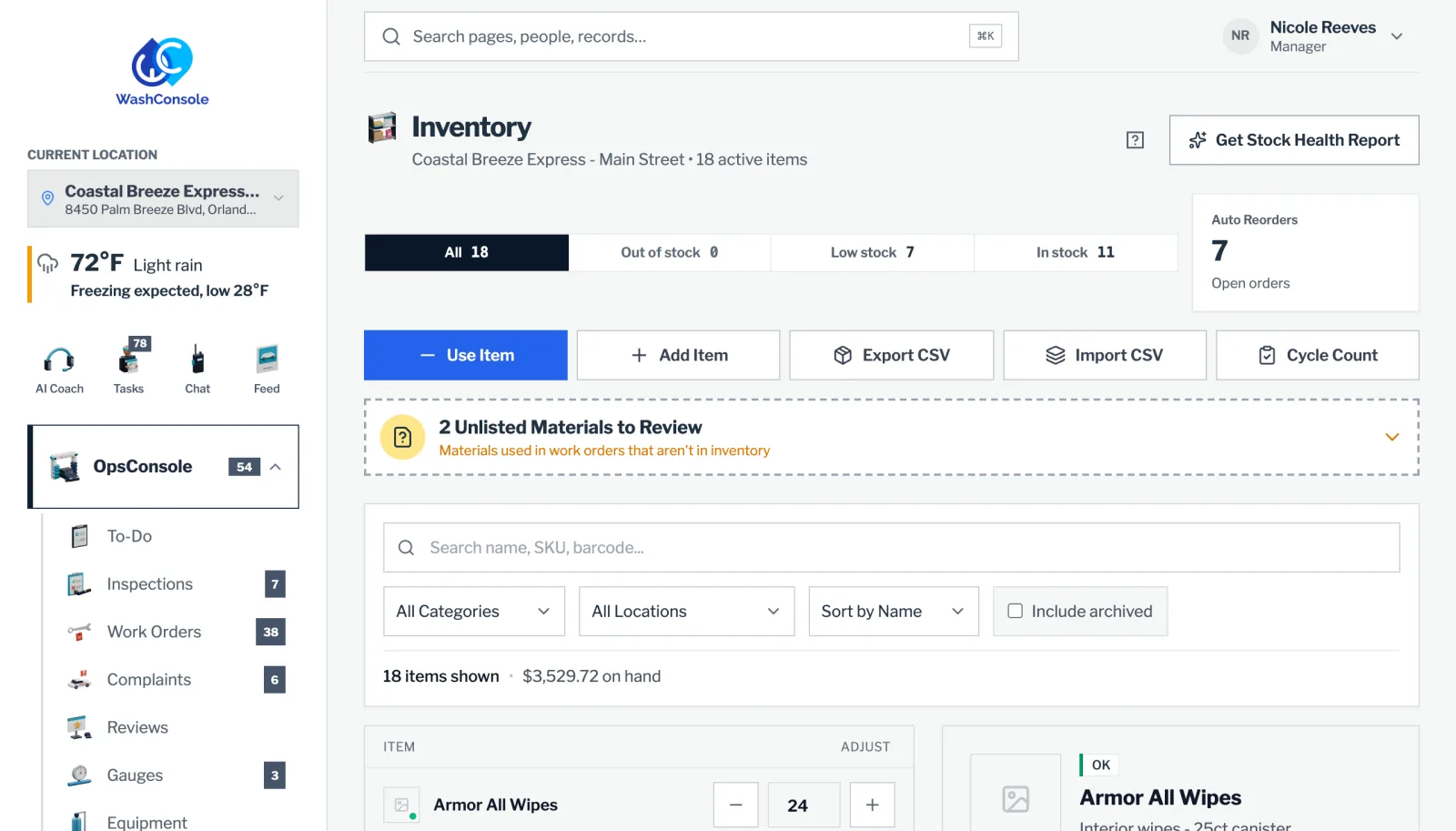Select the In stock tab
This screenshot has width=1456, height=831.
pyautogui.click(x=1076, y=253)
